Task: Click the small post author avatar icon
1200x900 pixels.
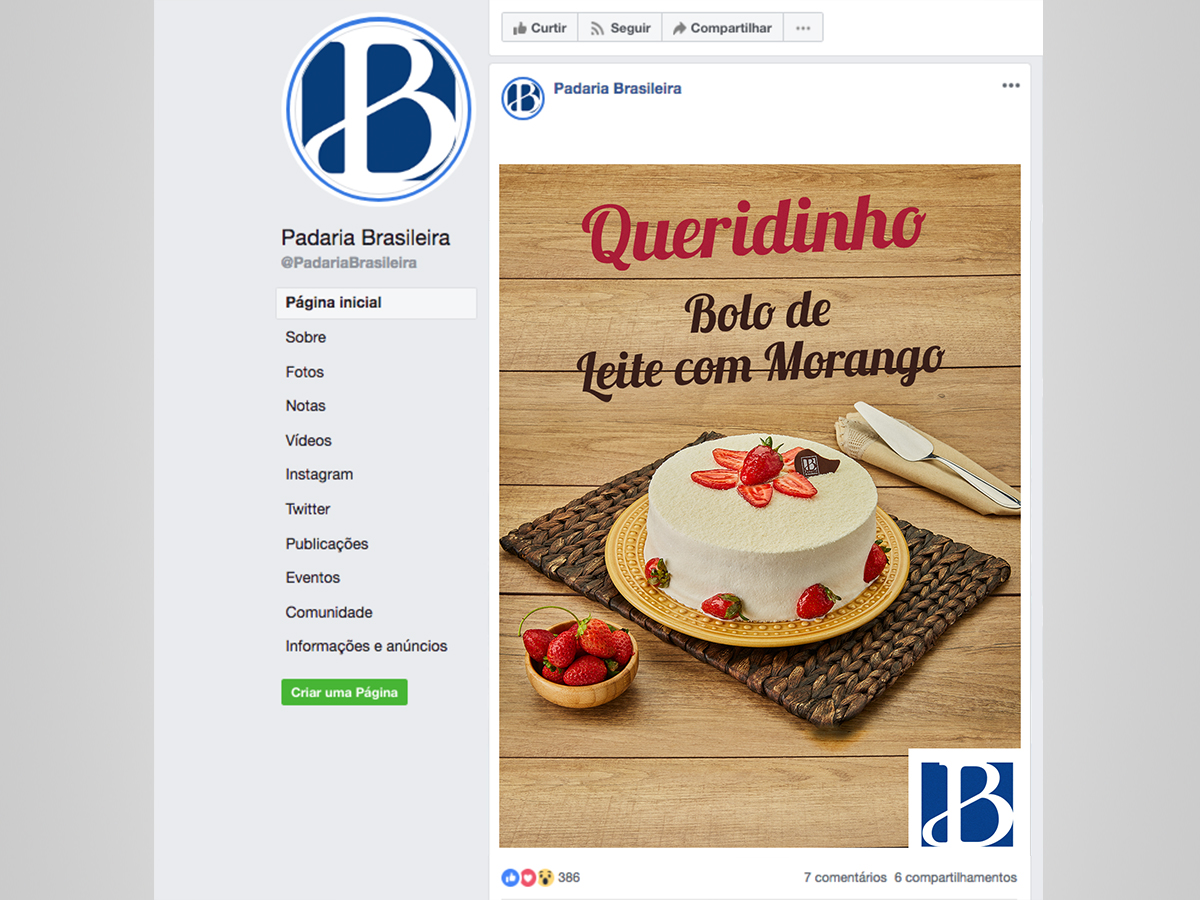Action: pyautogui.click(x=523, y=98)
